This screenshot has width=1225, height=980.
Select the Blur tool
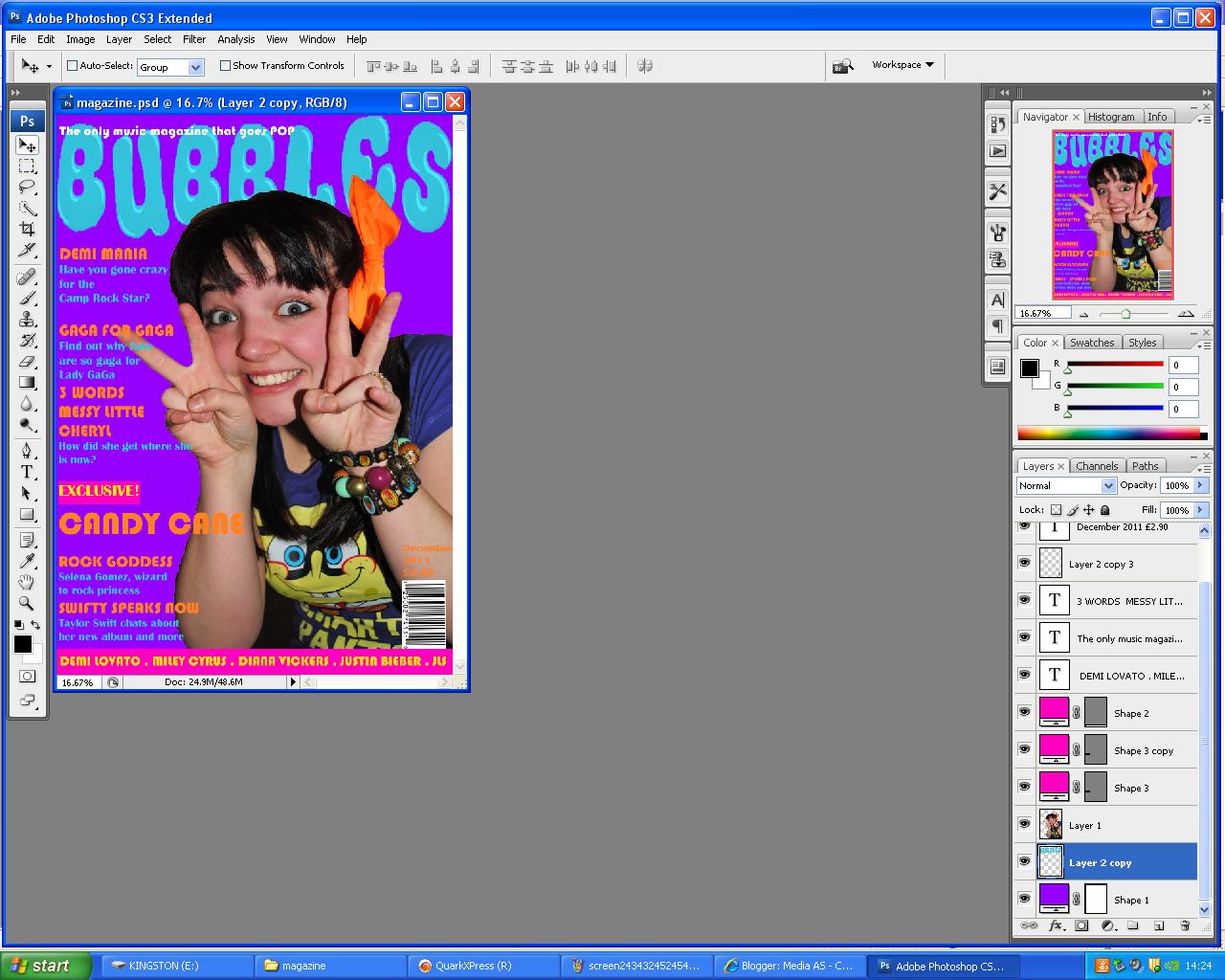[x=27, y=404]
